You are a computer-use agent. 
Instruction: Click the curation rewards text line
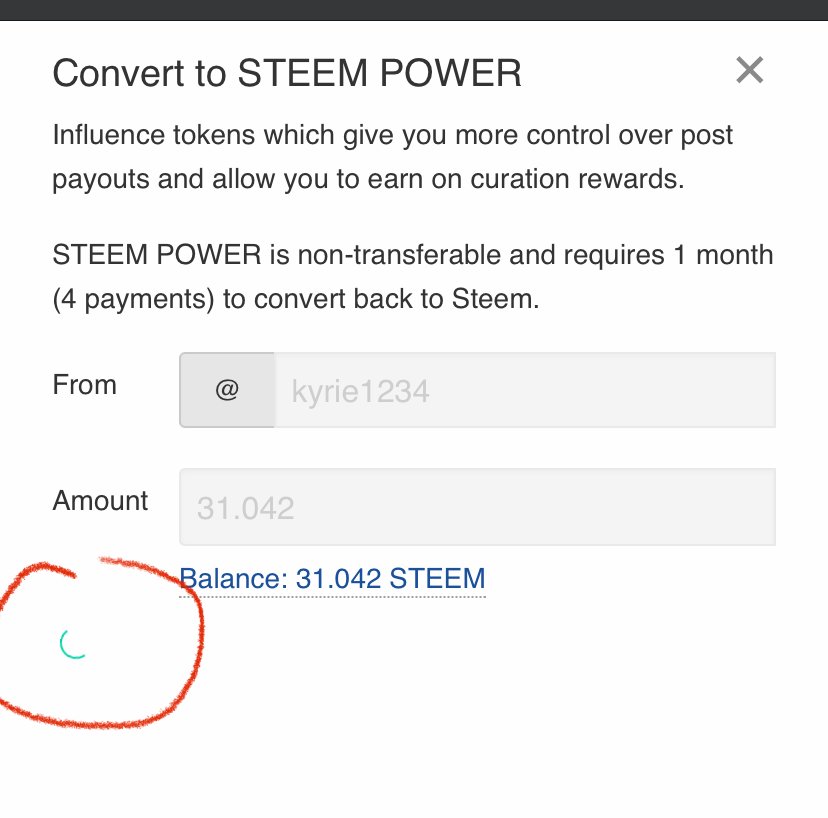[x=368, y=180]
